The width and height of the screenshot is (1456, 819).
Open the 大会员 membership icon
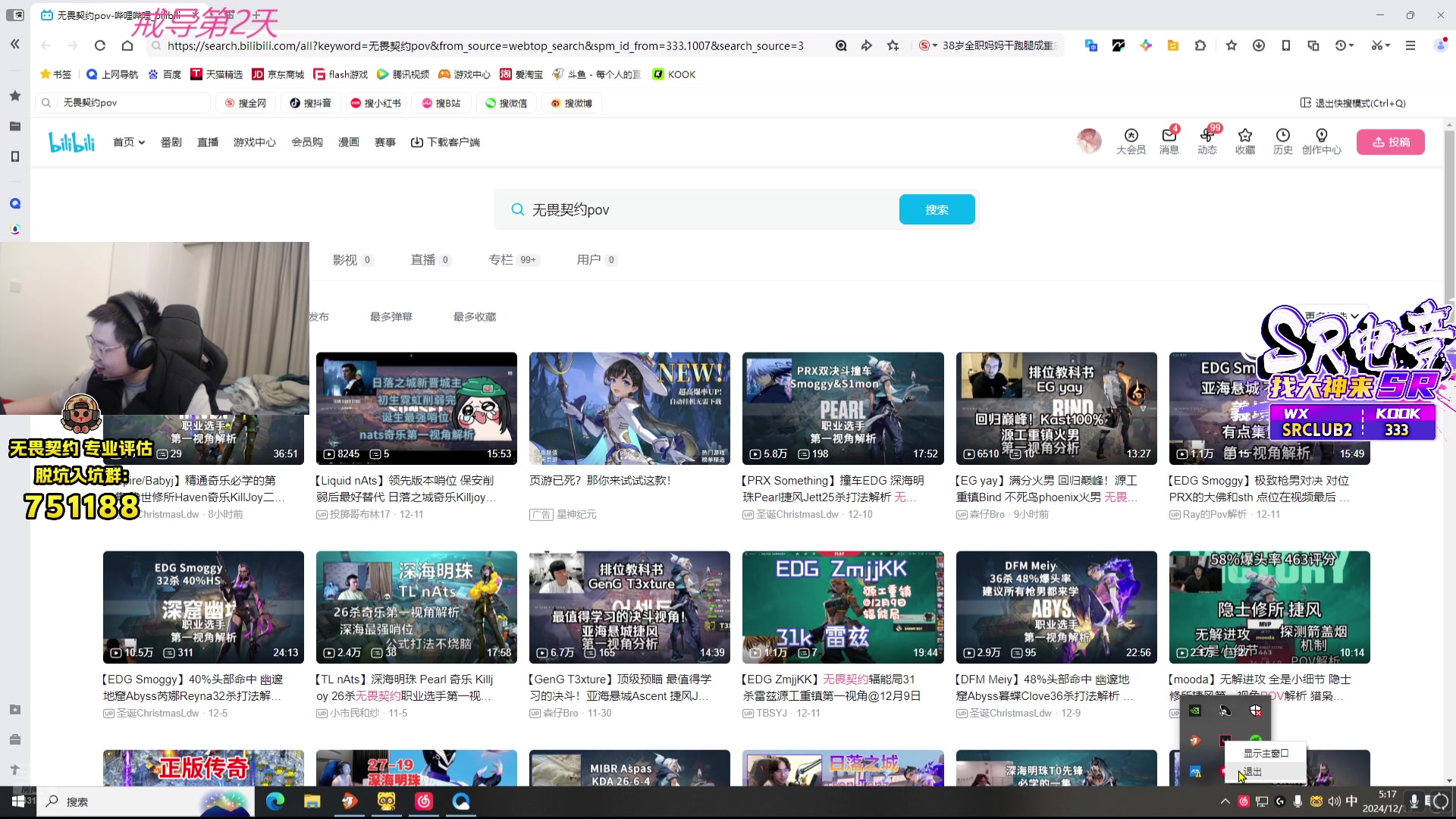click(x=1131, y=141)
